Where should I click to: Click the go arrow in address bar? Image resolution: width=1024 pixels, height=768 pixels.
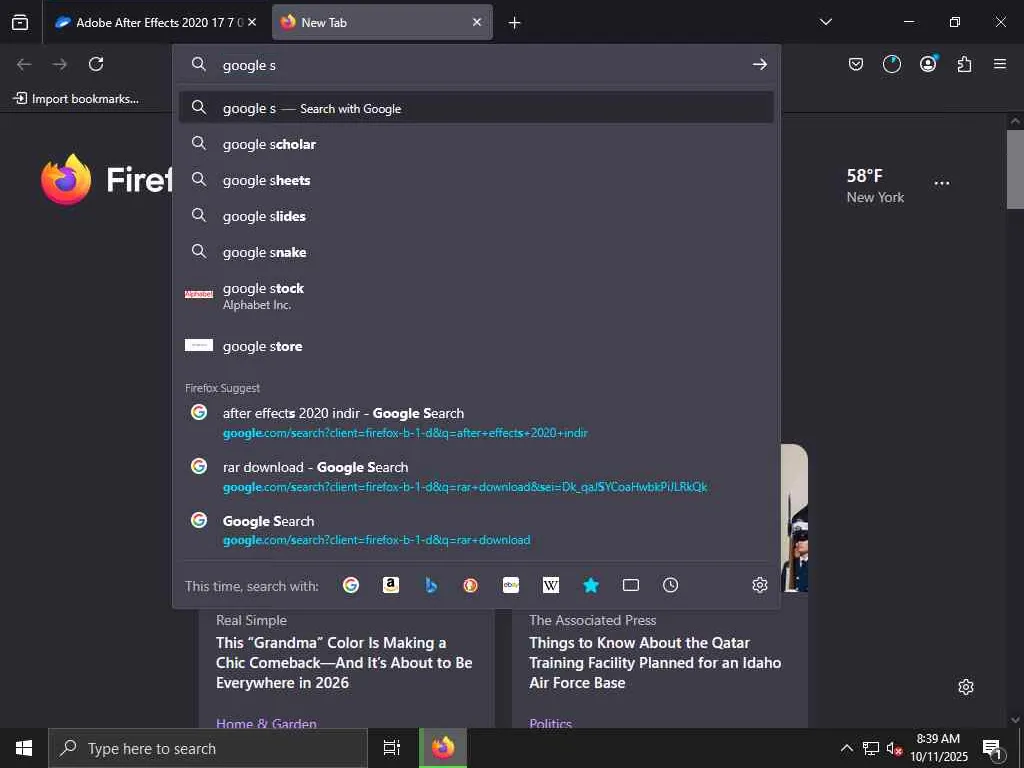coord(760,64)
